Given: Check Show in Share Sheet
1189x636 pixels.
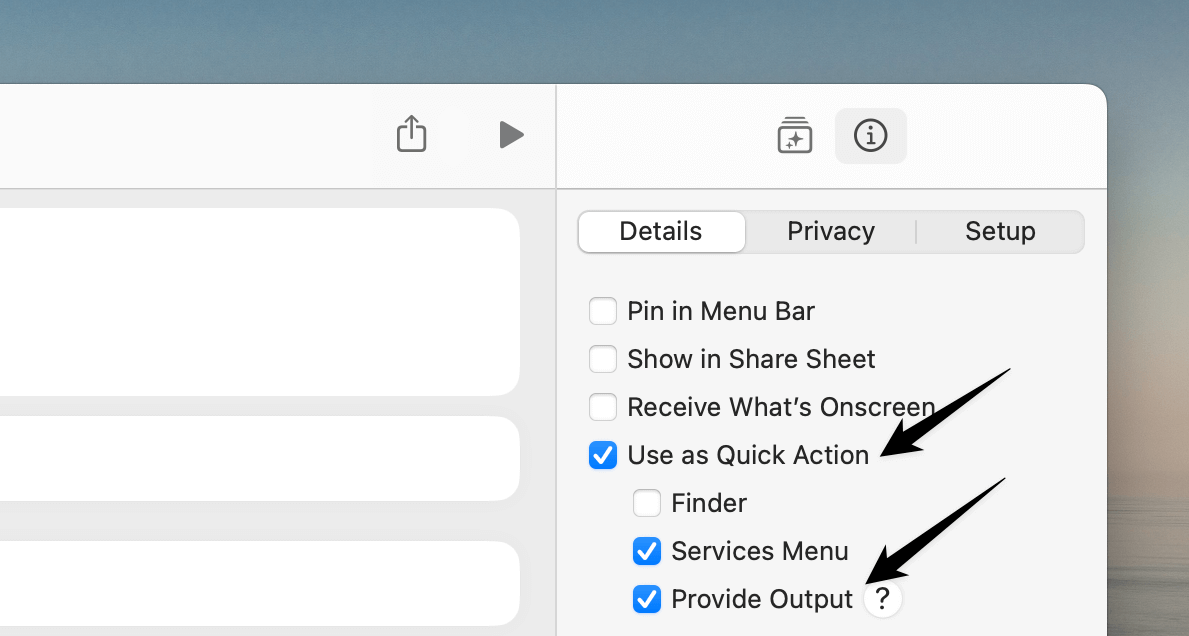Looking at the screenshot, I should [603, 359].
